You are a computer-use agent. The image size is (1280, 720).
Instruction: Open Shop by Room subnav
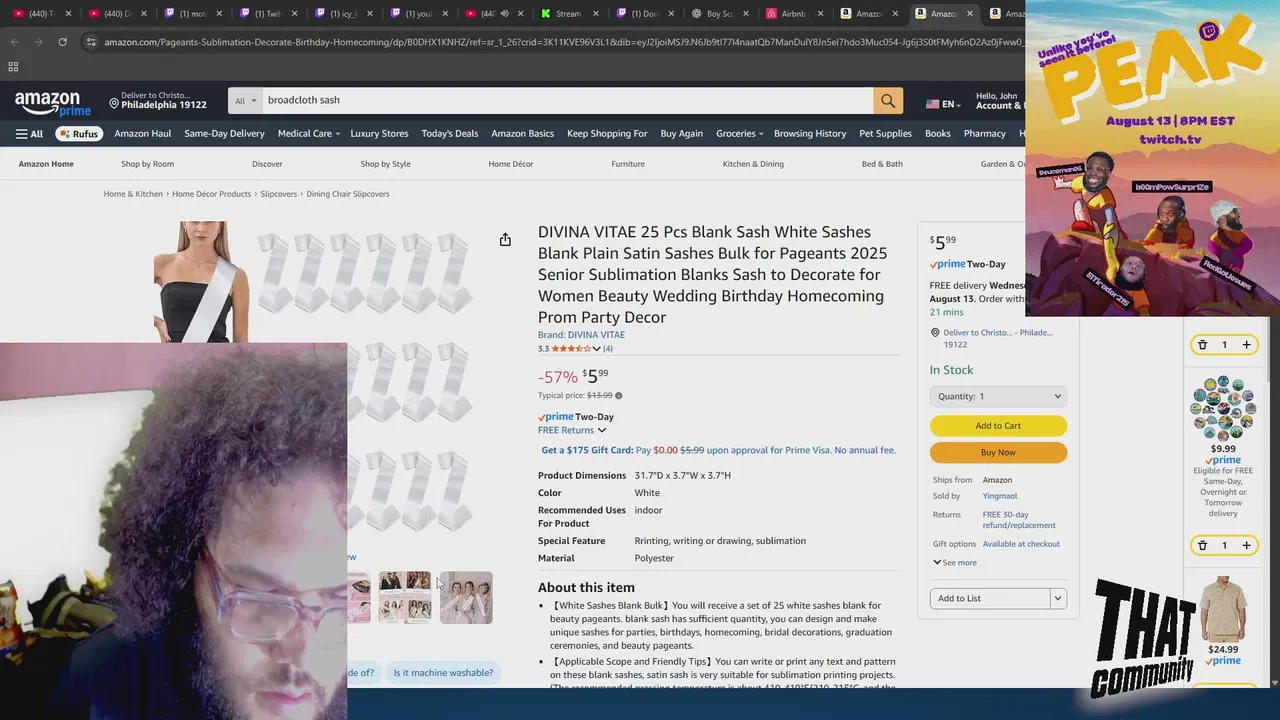pos(147,164)
